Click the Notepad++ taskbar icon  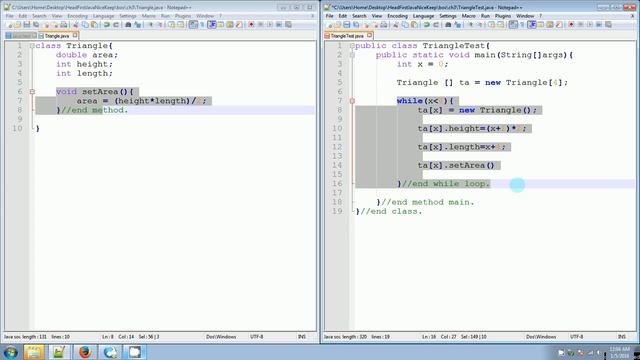59,352
